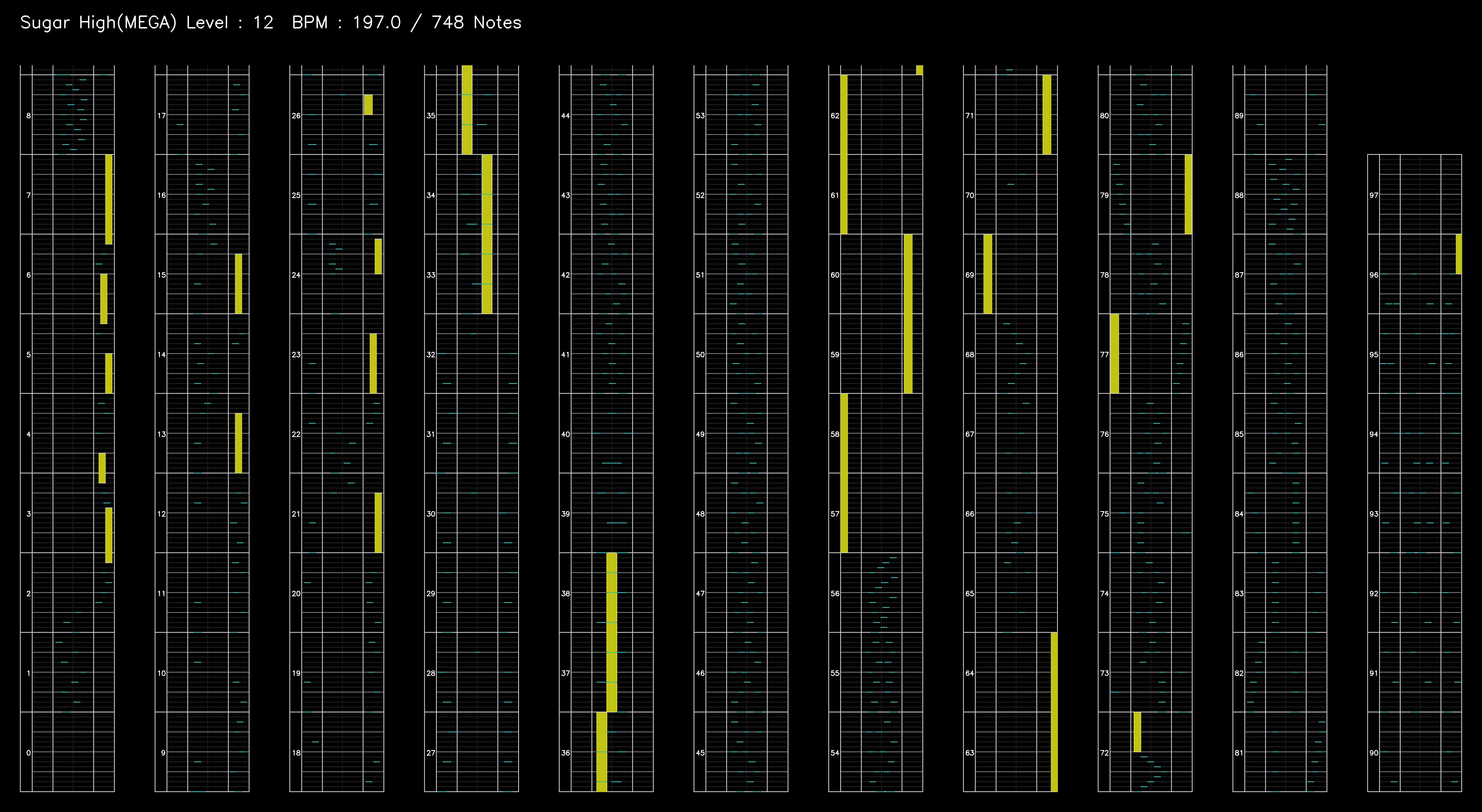The height and width of the screenshot is (812, 1482).
Task: Select measure number 17 label
Action: pyautogui.click(x=162, y=116)
